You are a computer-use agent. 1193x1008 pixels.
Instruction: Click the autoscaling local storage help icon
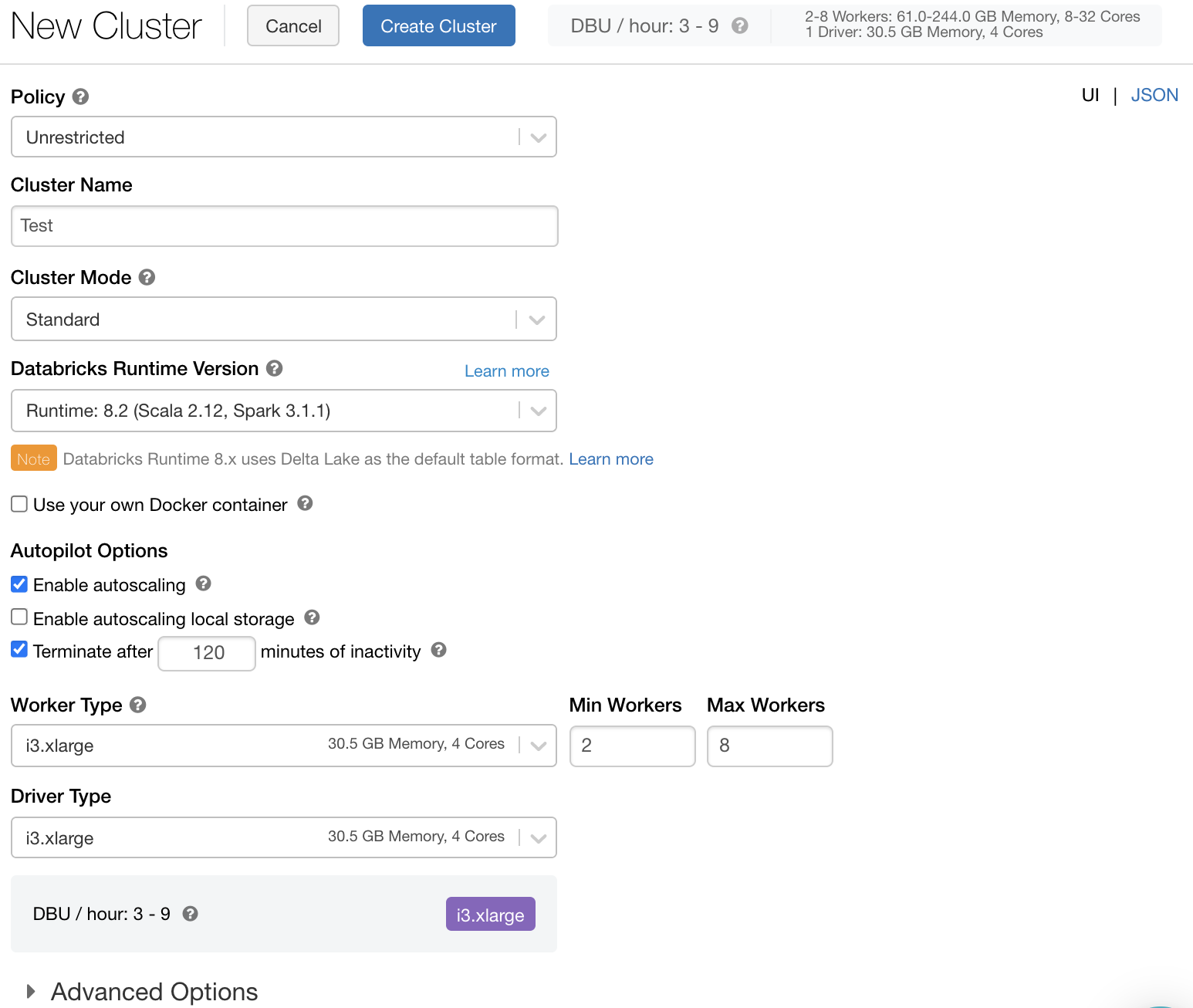pos(312,617)
